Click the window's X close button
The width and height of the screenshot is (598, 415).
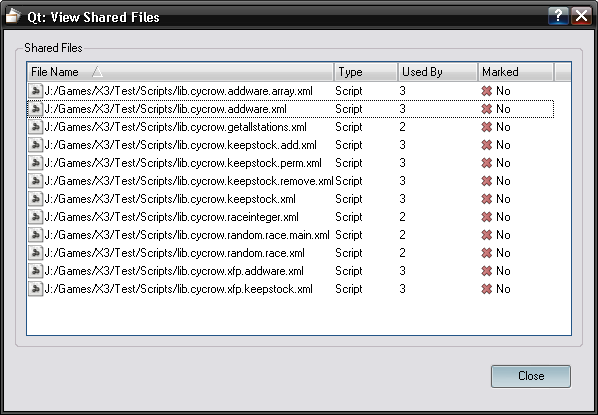coord(581,16)
